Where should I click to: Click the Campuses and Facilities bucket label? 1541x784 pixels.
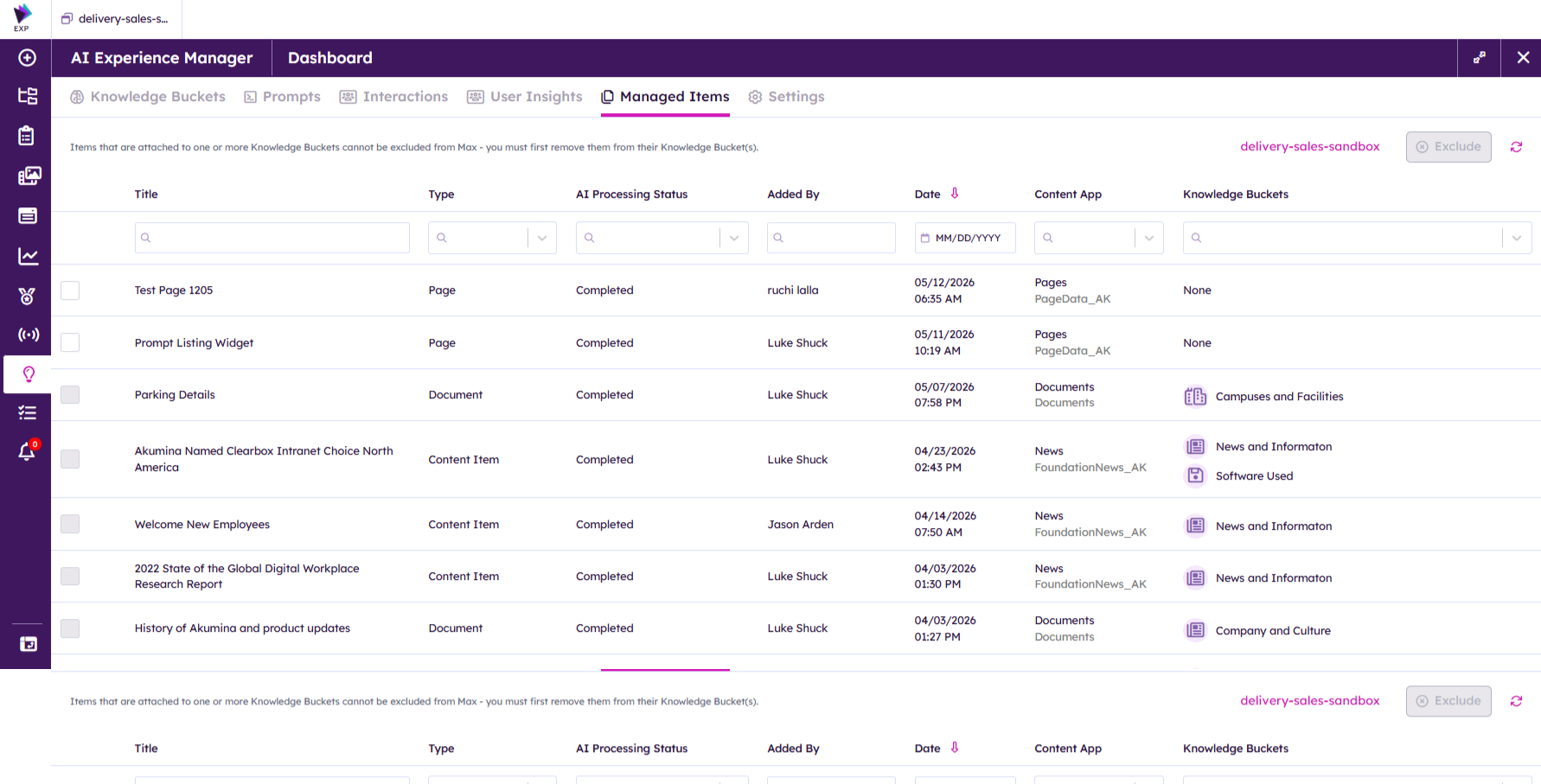coord(1280,397)
